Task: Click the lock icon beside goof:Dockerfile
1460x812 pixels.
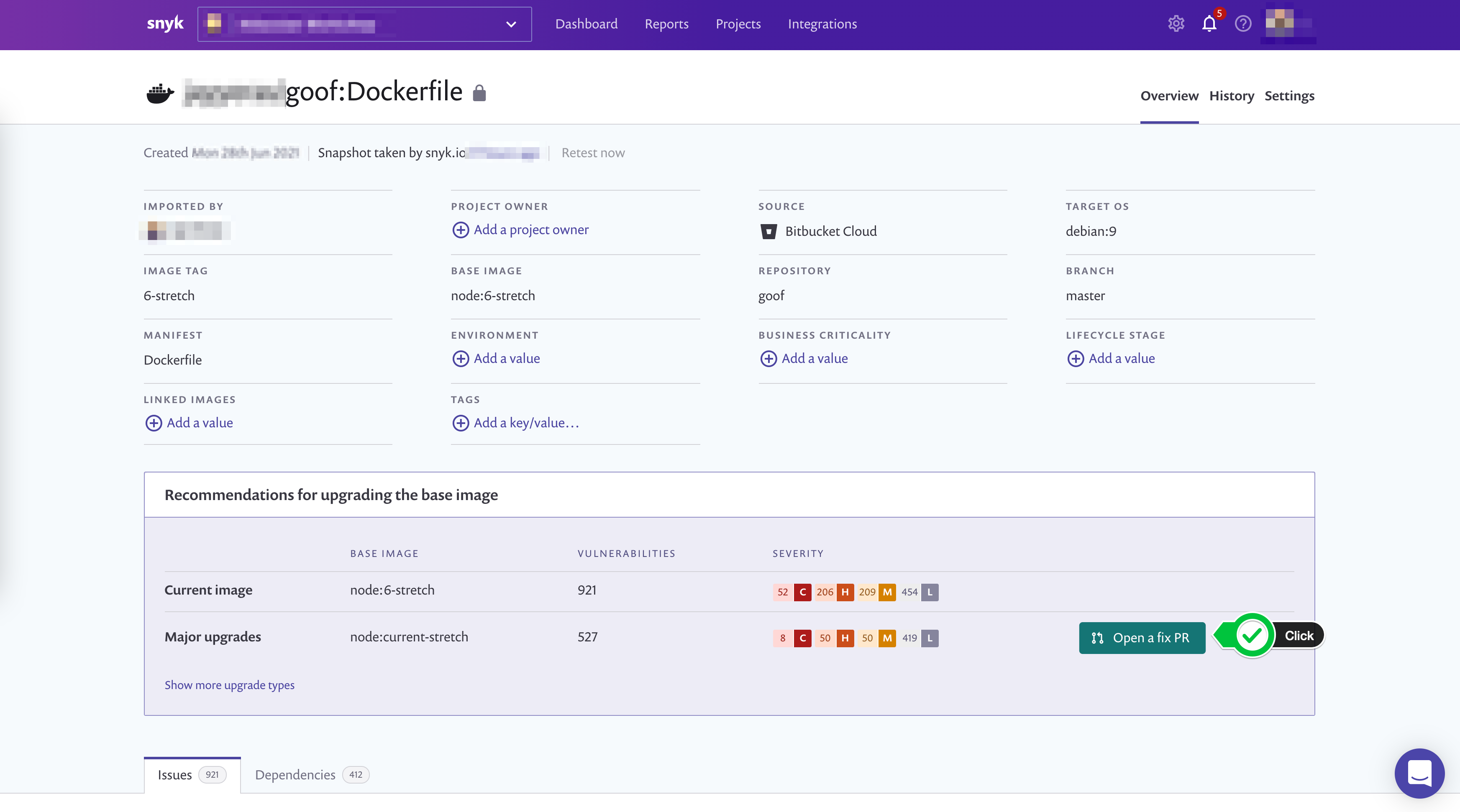Action: click(479, 93)
